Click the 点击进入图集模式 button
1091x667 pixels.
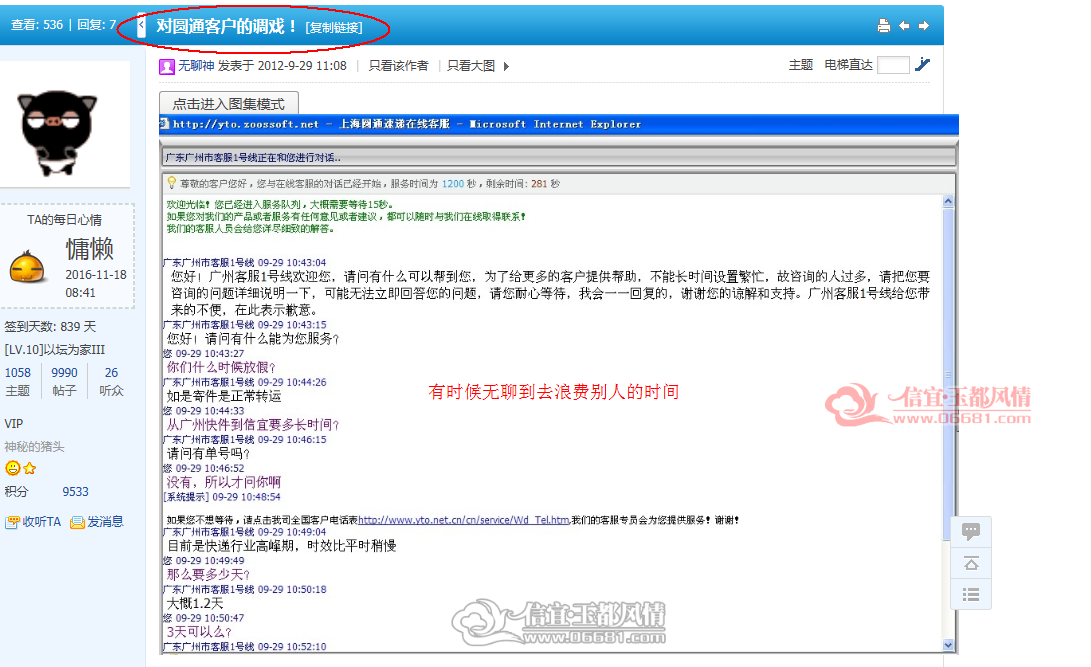click(x=229, y=103)
